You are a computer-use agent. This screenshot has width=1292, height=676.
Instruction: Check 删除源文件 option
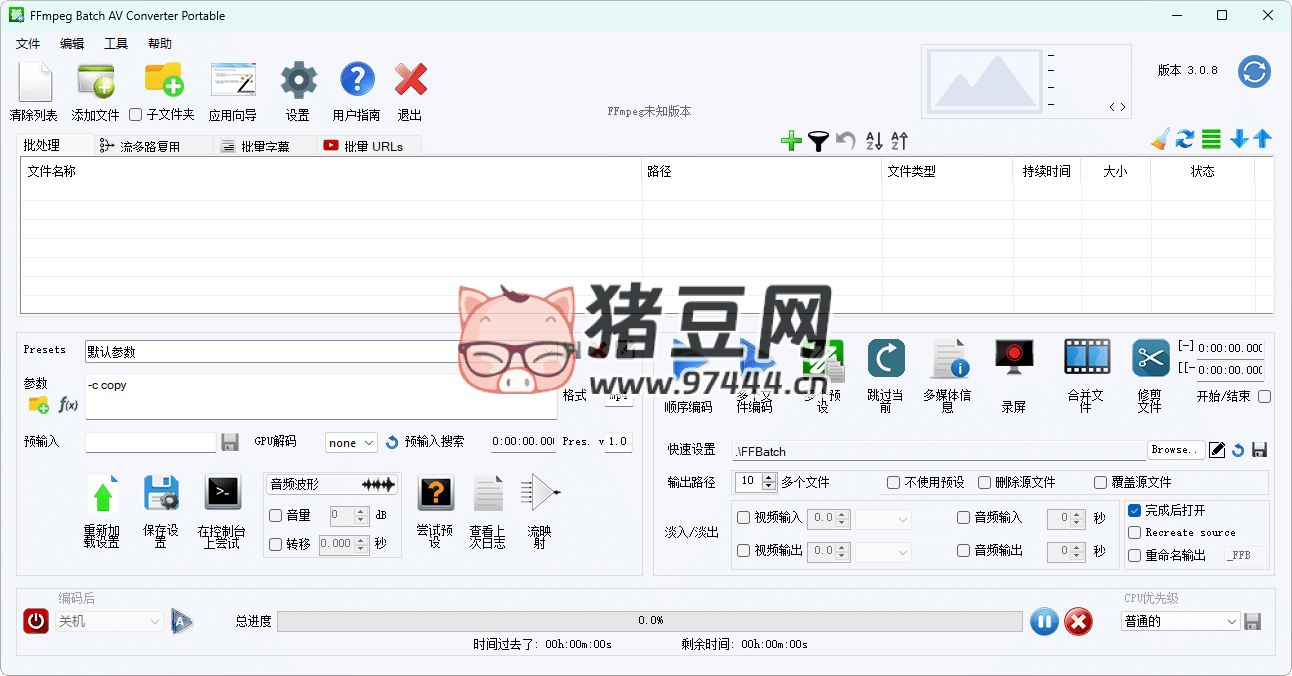point(984,483)
